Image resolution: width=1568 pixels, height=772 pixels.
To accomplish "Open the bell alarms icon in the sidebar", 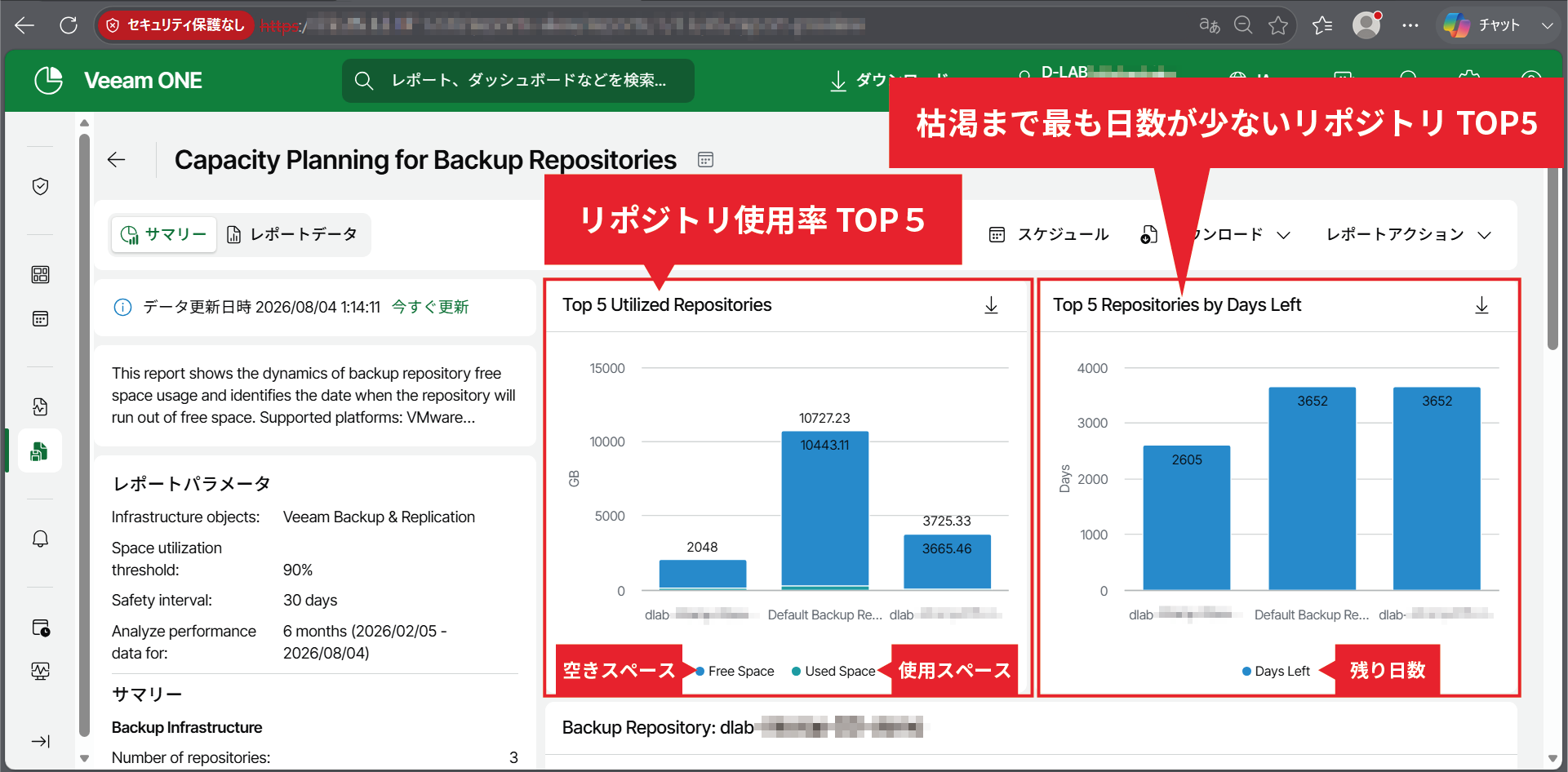I will coord(40,539).
